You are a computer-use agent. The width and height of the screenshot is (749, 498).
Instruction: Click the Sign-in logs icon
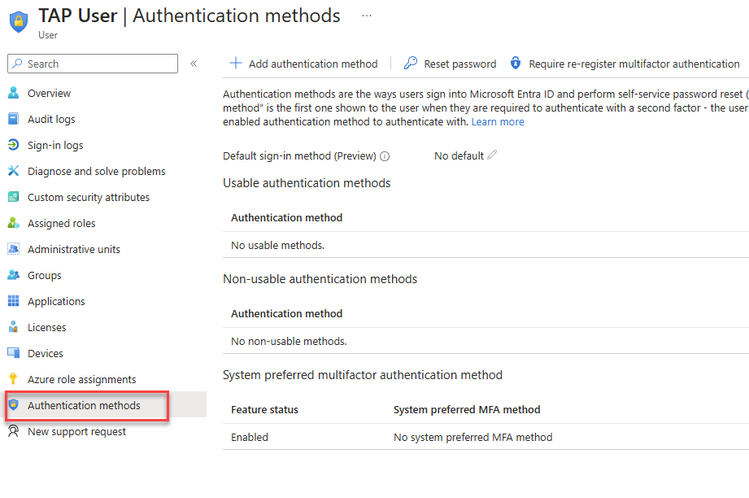14,145
